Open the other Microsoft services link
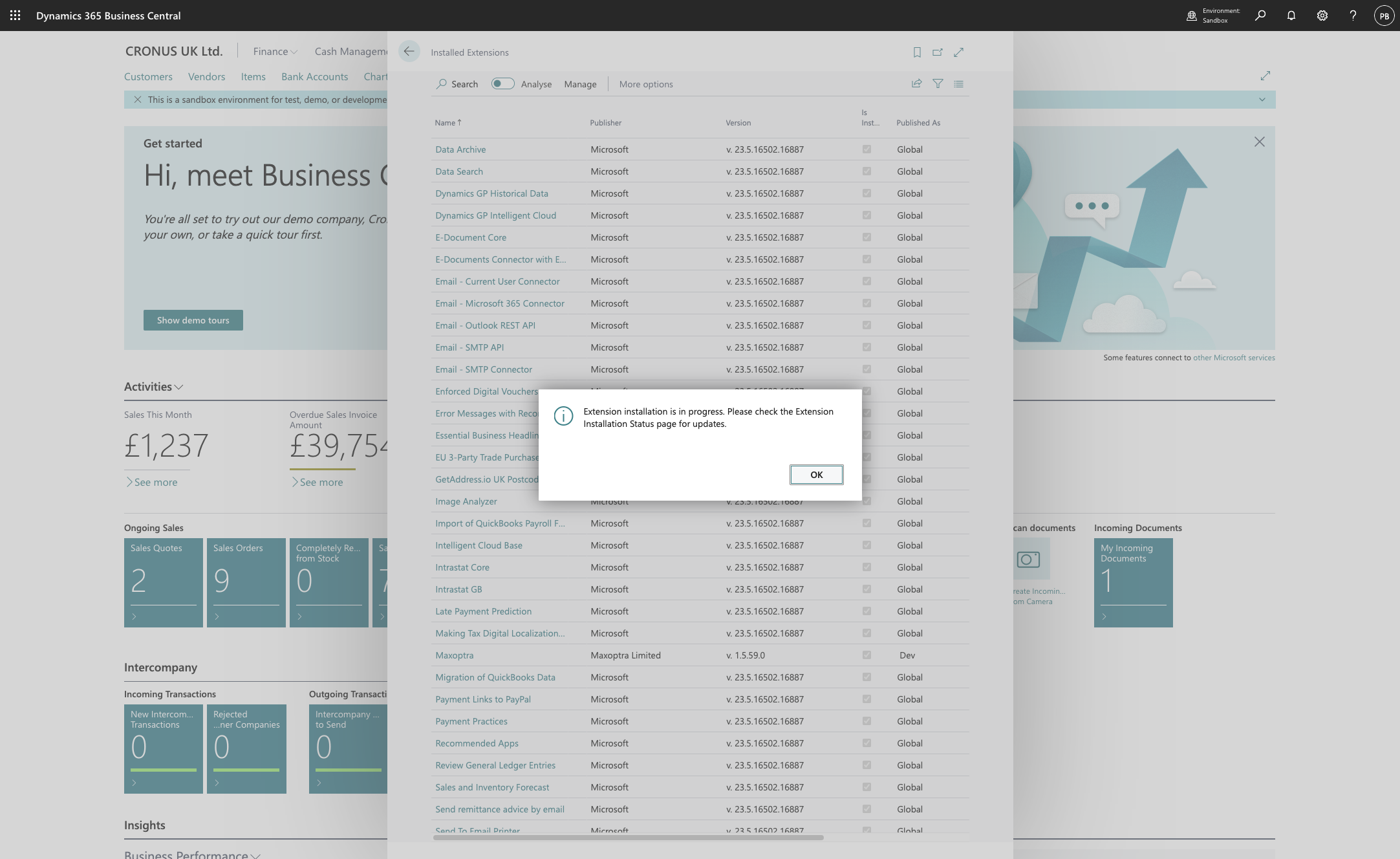The image size is (1400, 859). point(1234,358)
